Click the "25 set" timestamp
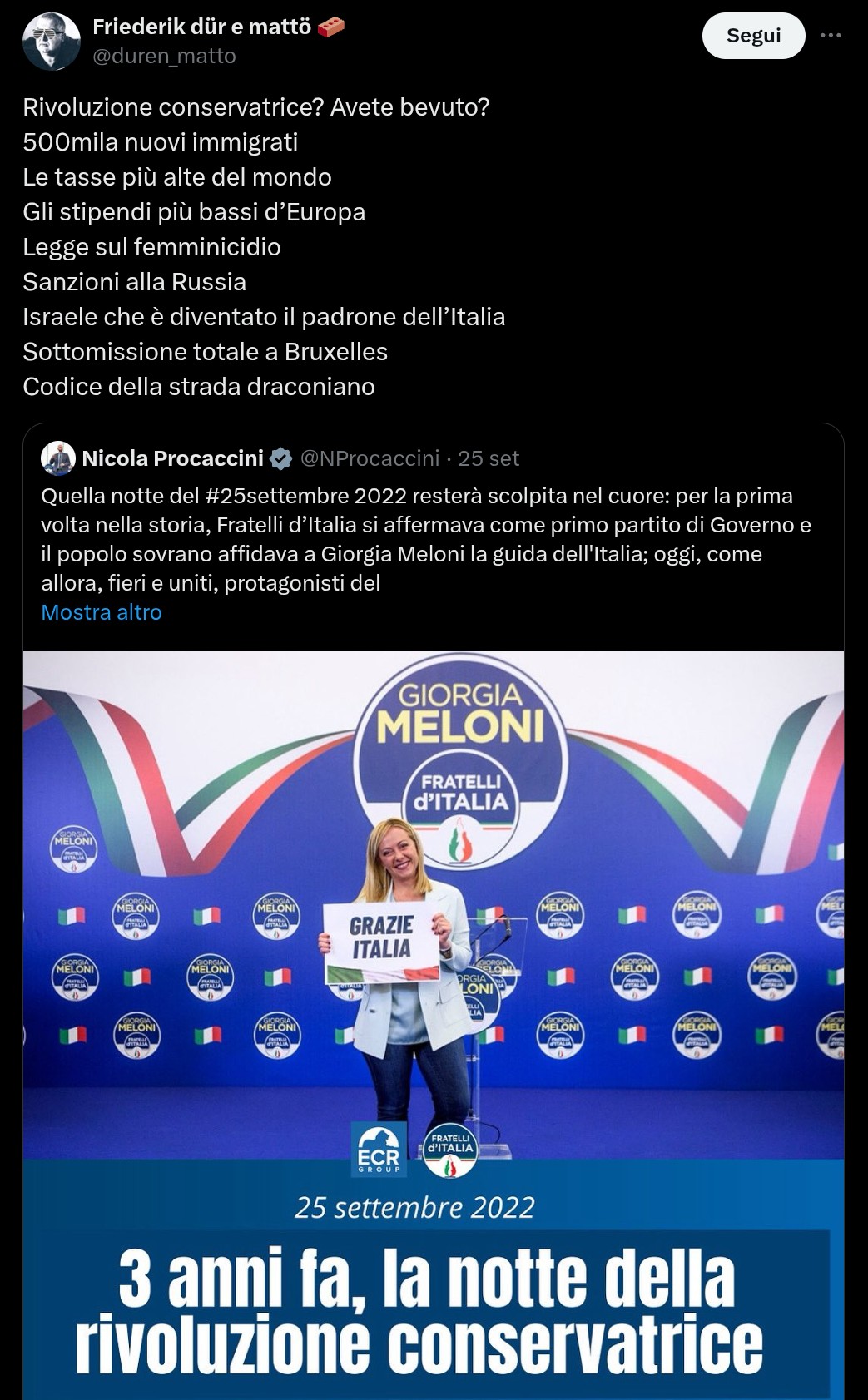868x1400 pixels. pyautogui.click(x=489, y=458)
